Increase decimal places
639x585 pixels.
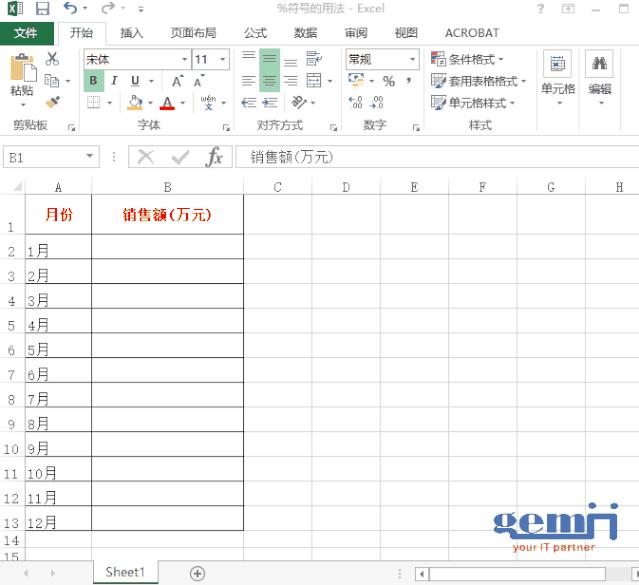(x=355, y=102)
